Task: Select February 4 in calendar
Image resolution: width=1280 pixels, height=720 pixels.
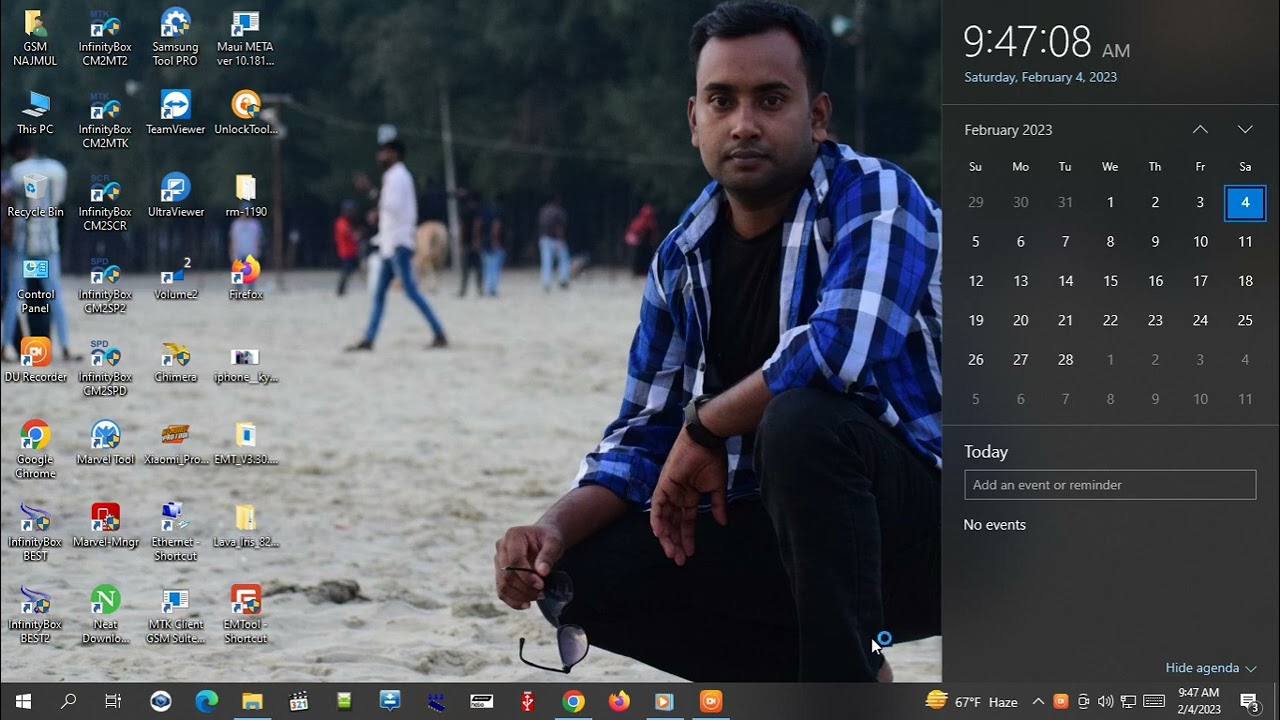Action: (x=1245, y=202)
